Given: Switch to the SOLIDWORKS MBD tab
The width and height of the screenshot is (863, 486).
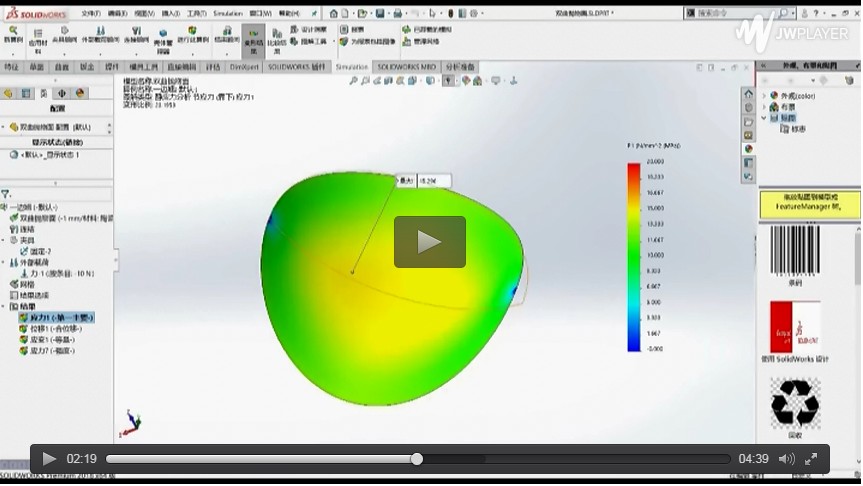Looking at the screenshot, I should click(x=407, y=67).
